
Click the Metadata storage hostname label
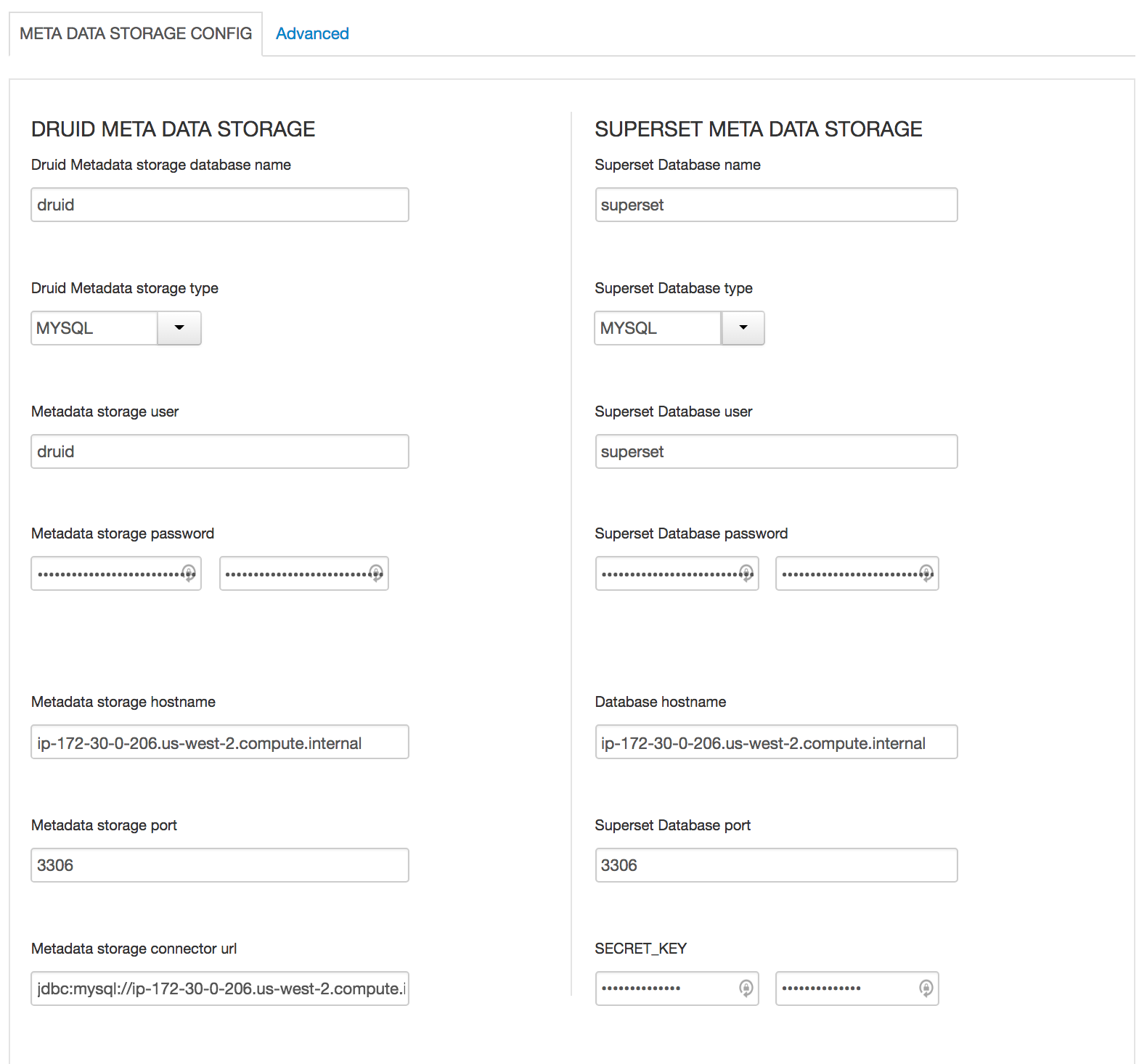pos(123,702)
